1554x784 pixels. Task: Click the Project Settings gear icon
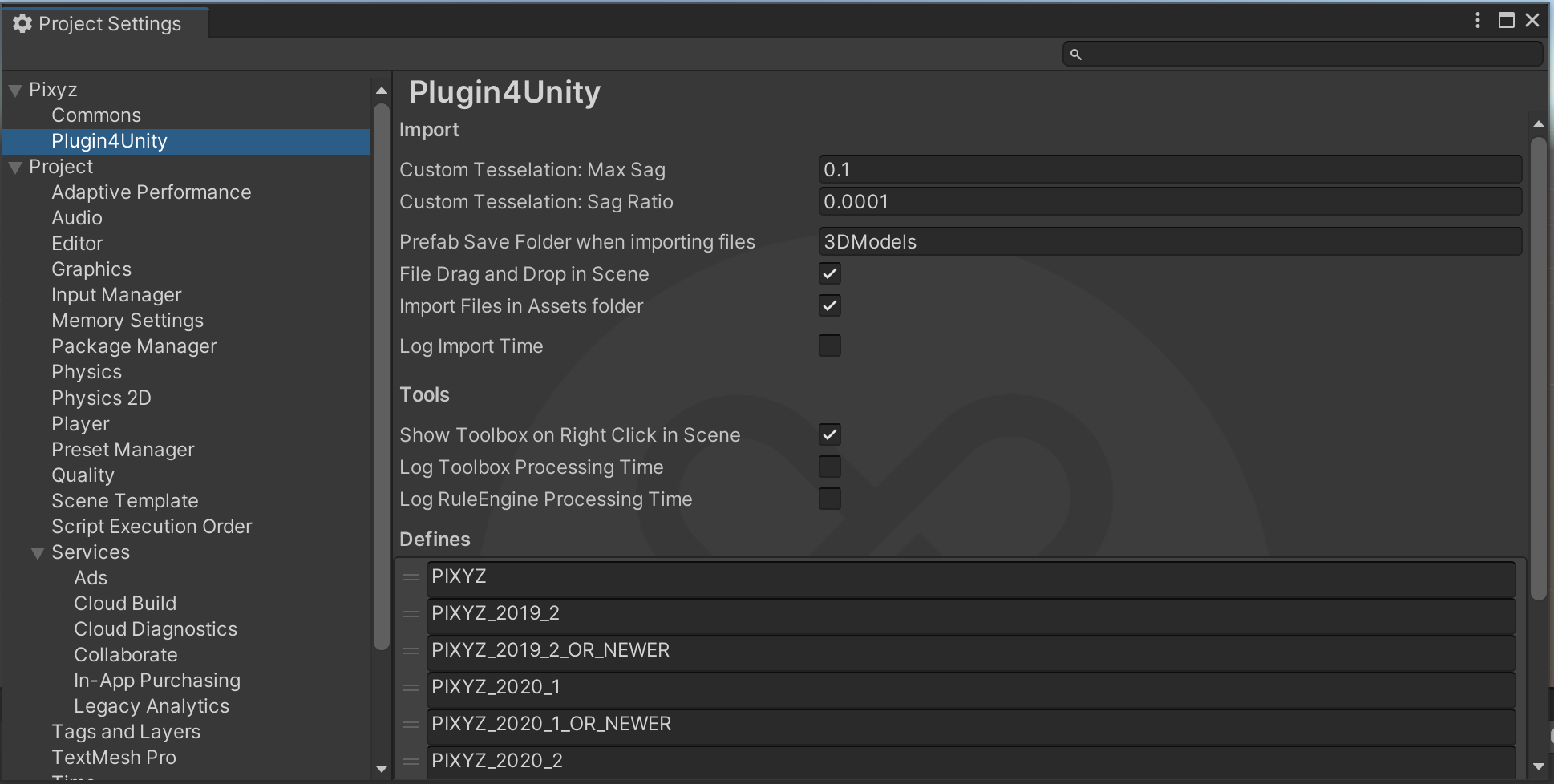coord(22,23)
